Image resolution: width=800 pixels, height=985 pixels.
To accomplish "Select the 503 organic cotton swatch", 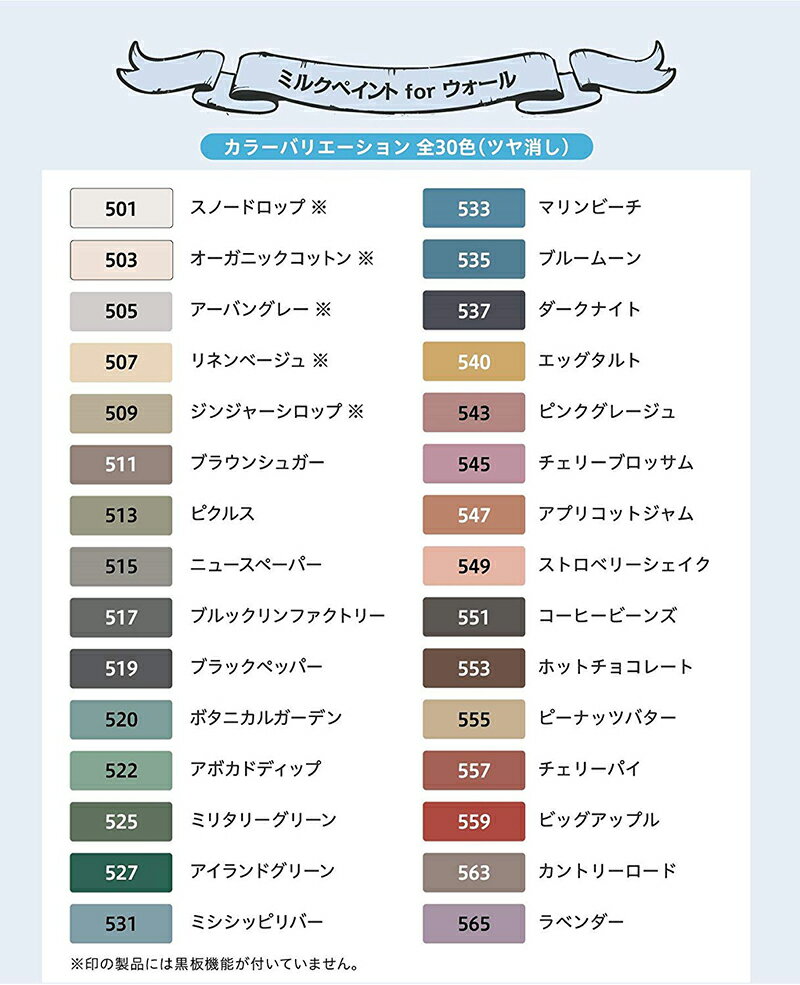I will [121, 259].
